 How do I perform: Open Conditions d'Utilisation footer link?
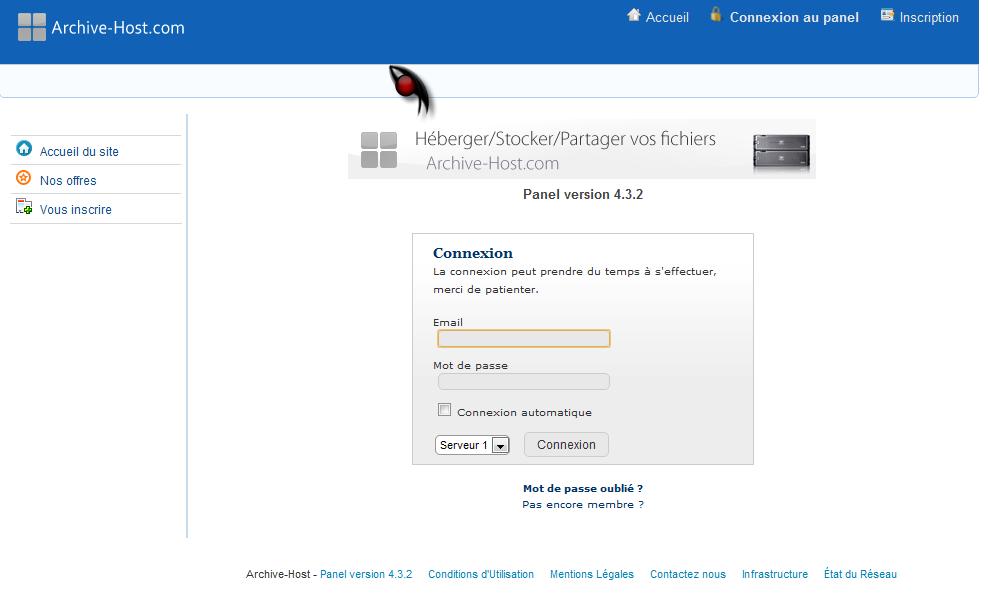pyautogui.click(x=481, y=574)
